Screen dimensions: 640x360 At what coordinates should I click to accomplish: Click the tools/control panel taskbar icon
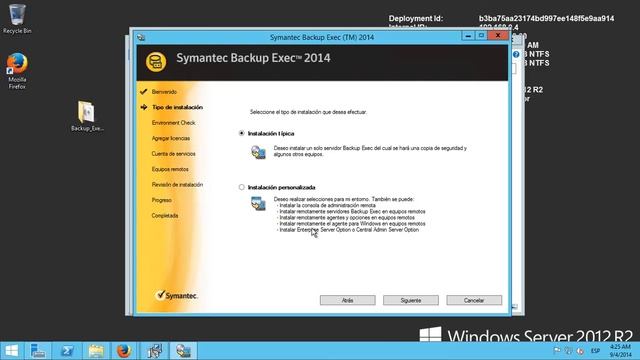pos(154,351)
